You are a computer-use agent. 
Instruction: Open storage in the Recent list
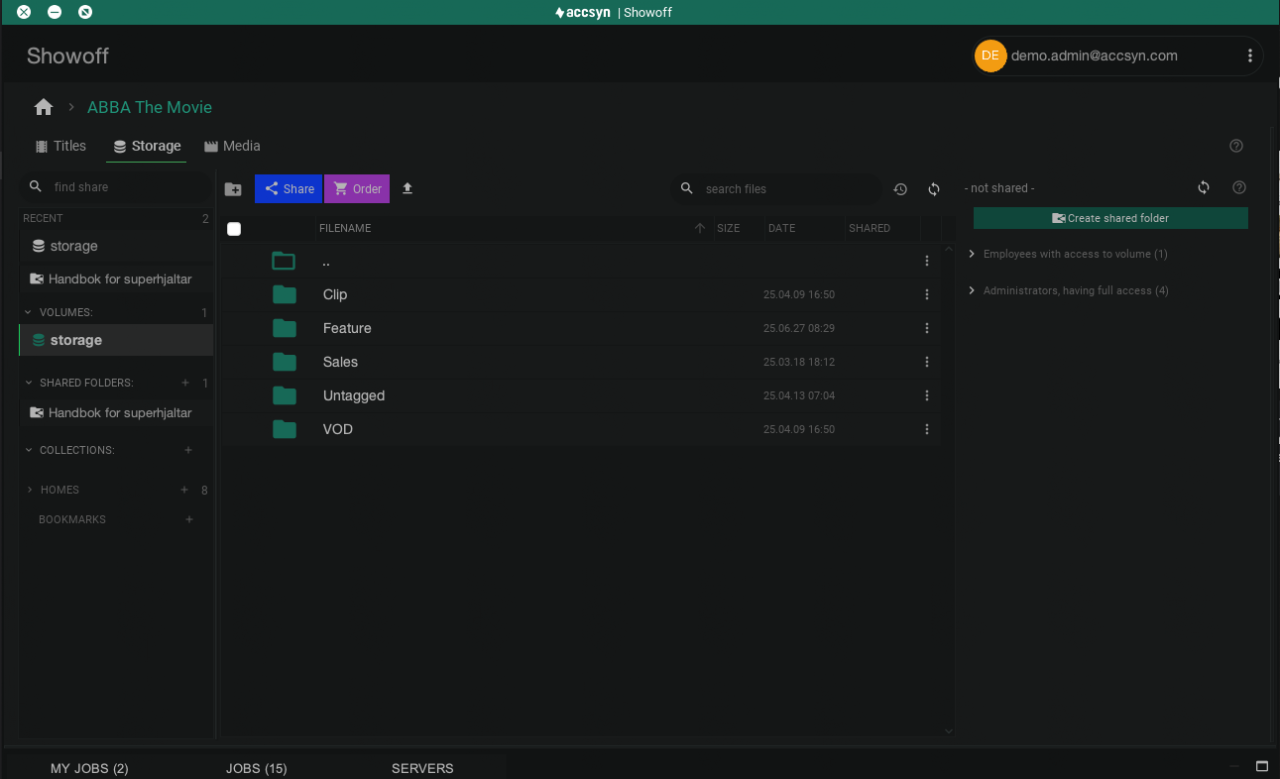(116, 246)
